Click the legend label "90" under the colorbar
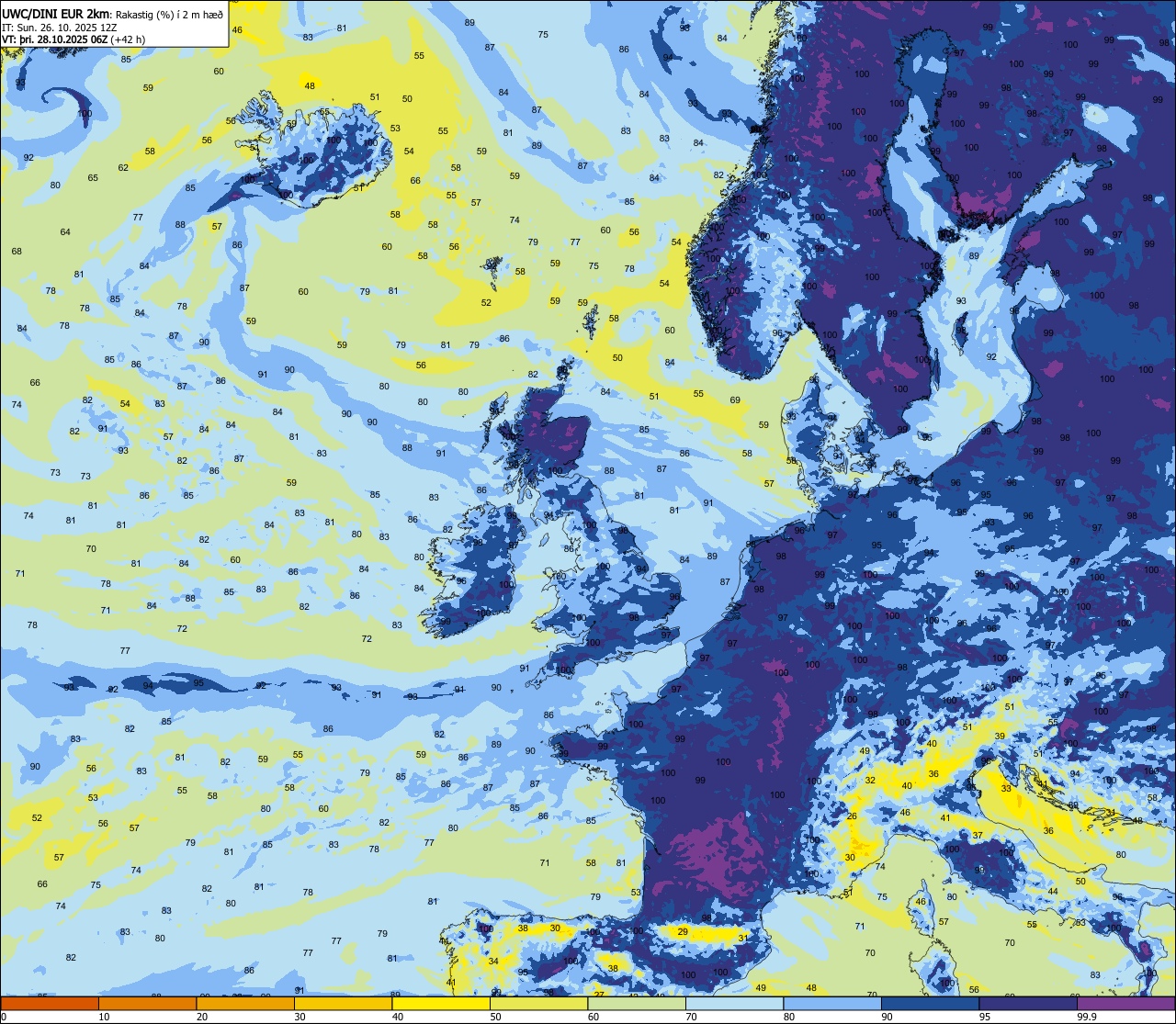Image resolution: width=1176 pixels, height=1024 pixels. (x=887, y=1016)
